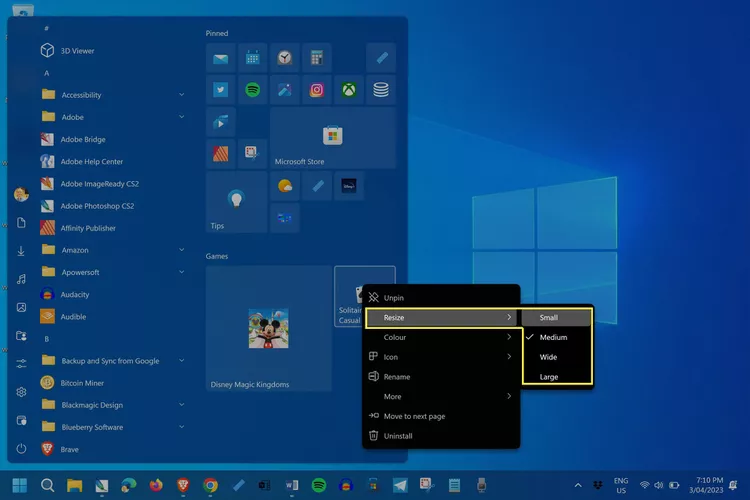The image size is (750, 500).
Task: Open Telegram from the taskbar
Action: 400,486
